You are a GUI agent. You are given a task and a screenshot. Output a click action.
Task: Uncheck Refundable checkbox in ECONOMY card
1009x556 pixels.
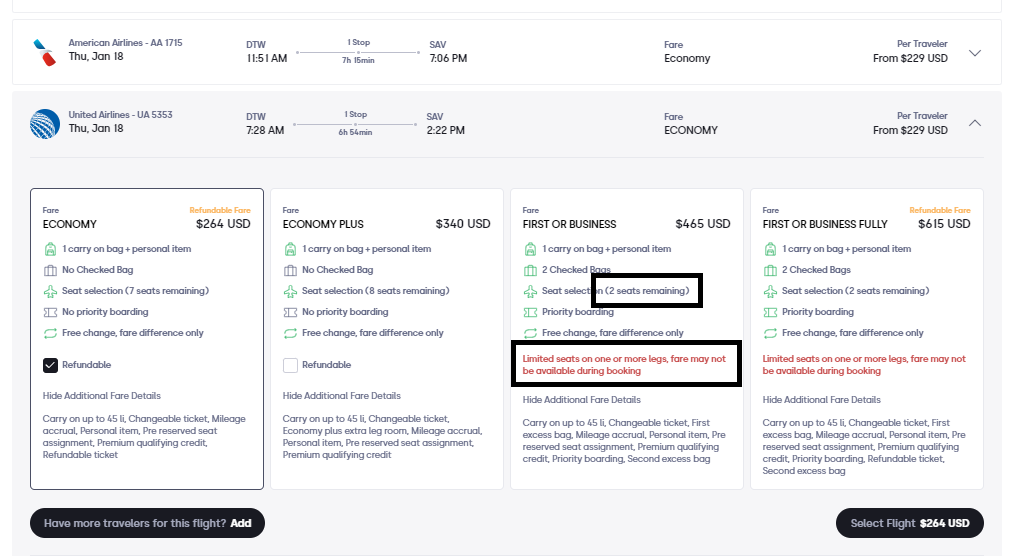pos(50,365)
